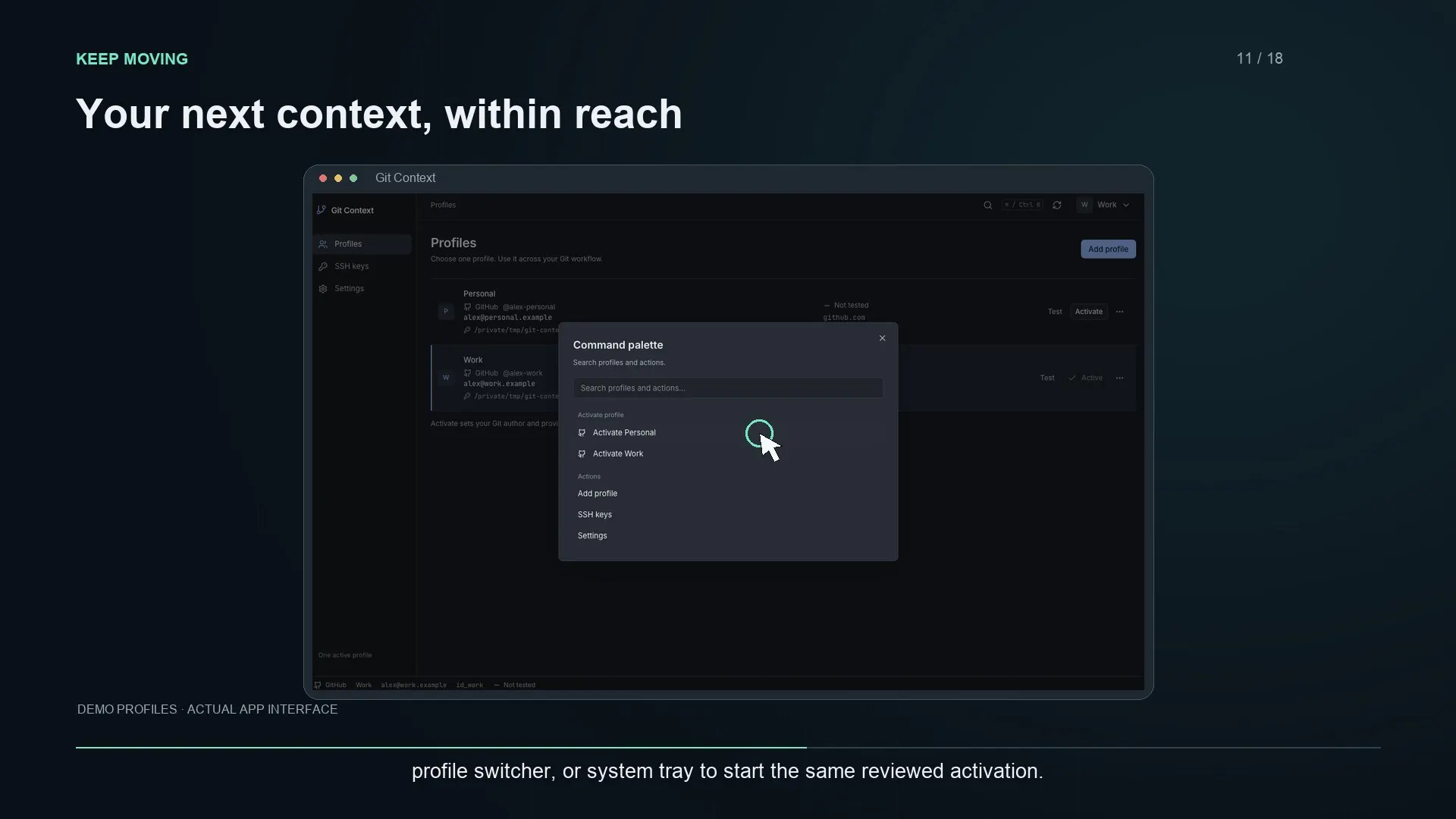Open SSH keys page in sidebar

click(x=362, y=266)
